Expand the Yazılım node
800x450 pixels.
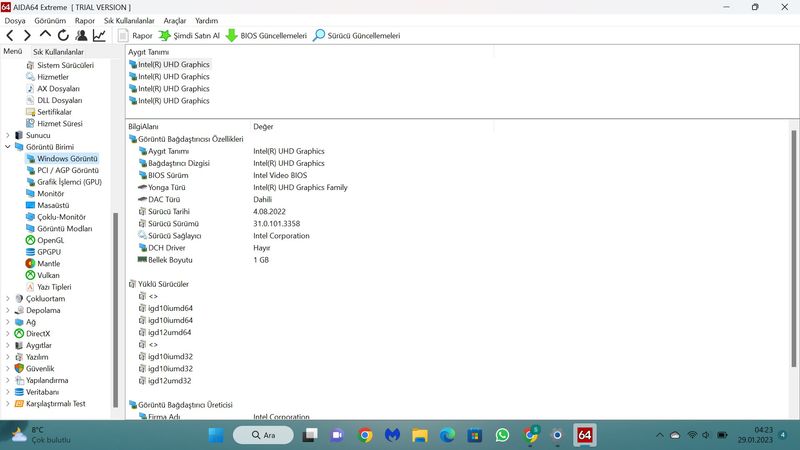[8, 357]
